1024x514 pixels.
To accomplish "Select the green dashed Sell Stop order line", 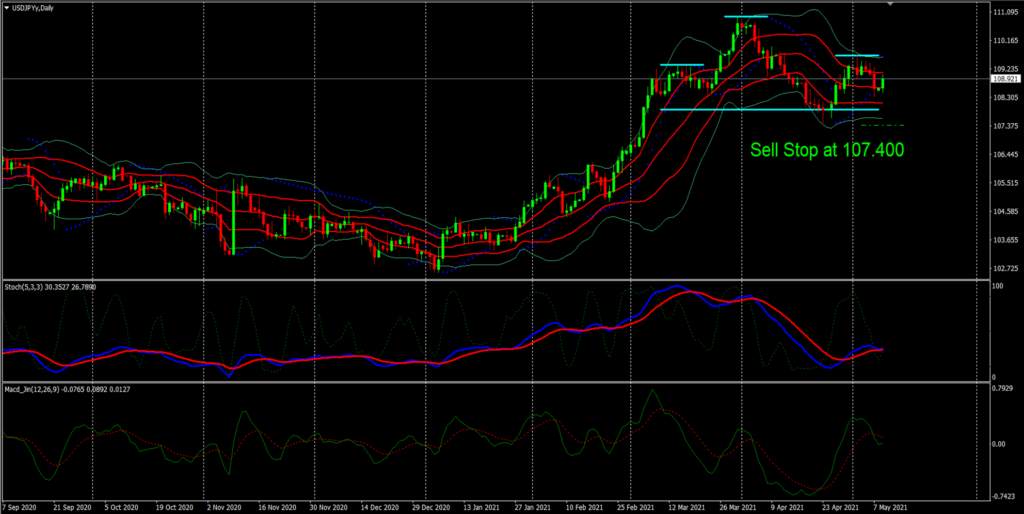I will (x=882, y=125).
